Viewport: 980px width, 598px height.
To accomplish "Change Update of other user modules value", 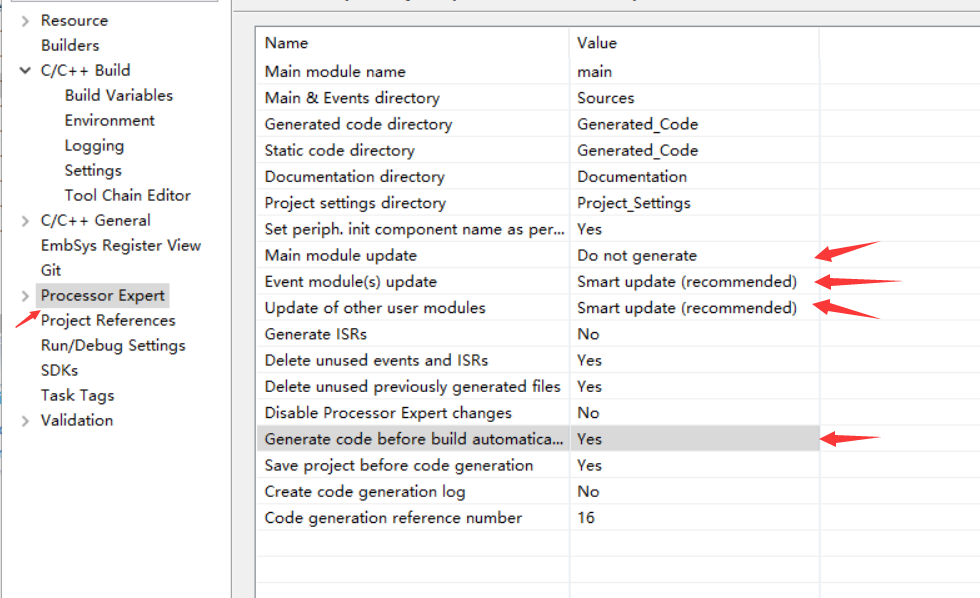I will 687,307.
